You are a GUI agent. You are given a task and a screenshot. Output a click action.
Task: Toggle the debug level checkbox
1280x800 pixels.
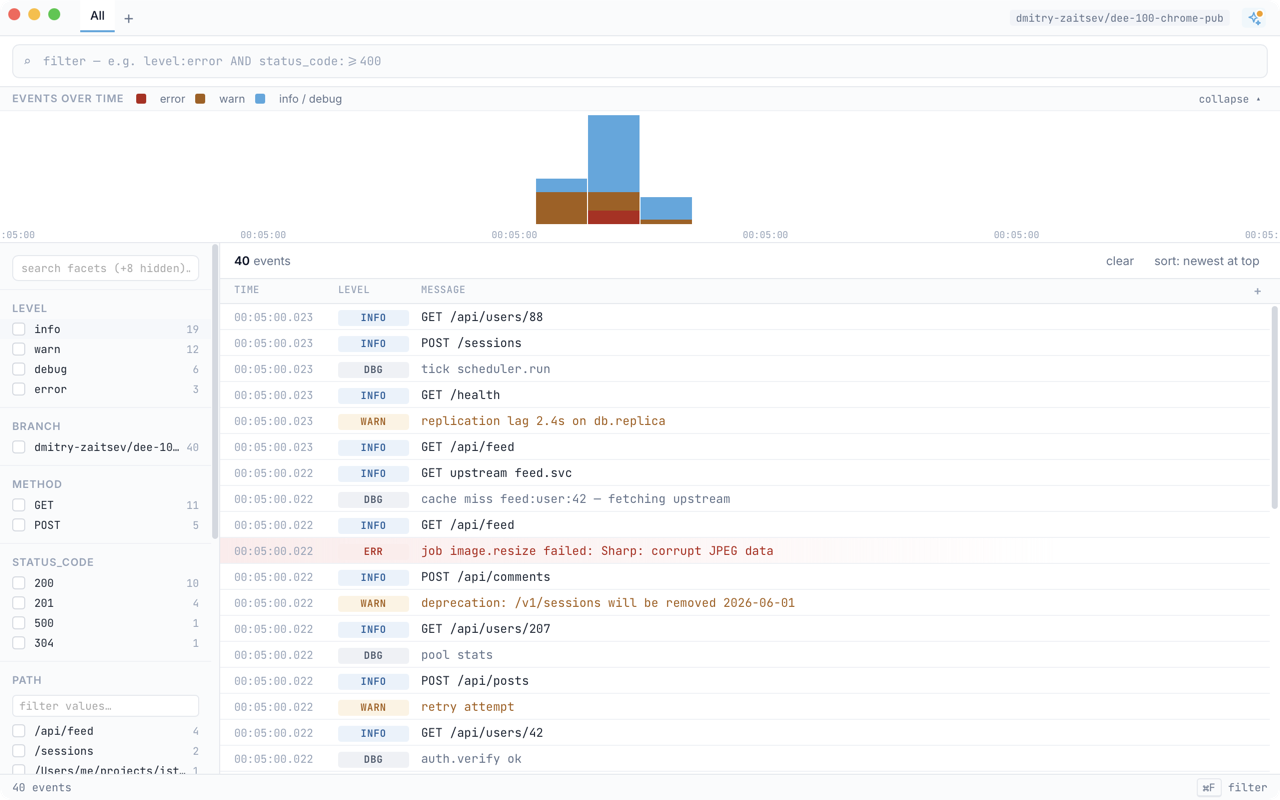pos(19,369)
